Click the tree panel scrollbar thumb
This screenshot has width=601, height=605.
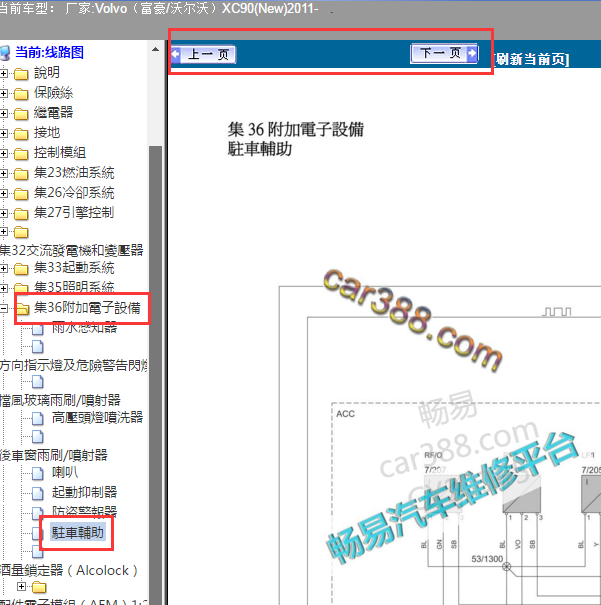pyautogui.click(x=155, y=374)
